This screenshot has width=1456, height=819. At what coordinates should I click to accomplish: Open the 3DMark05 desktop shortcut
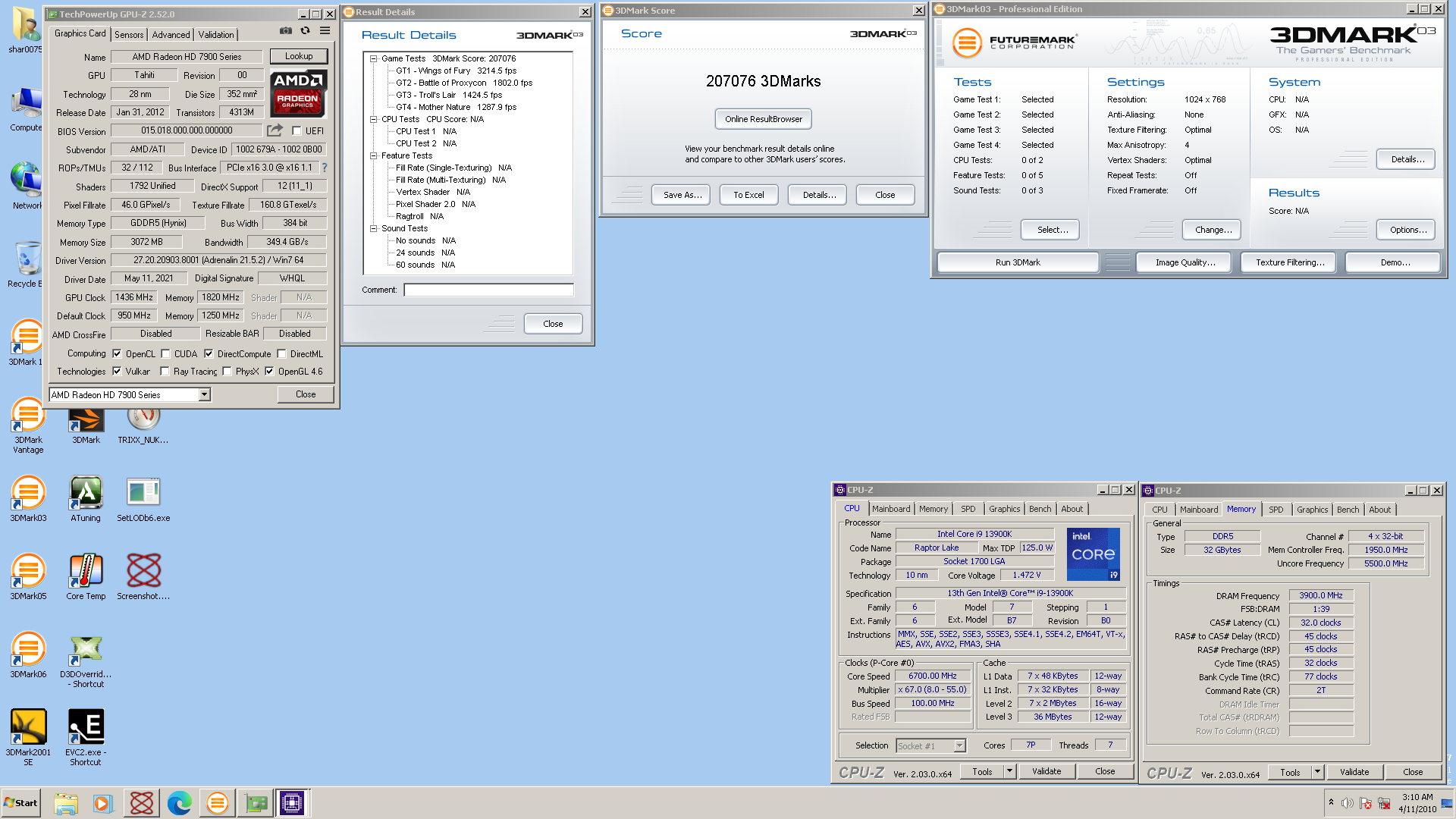tap(28, 578)
